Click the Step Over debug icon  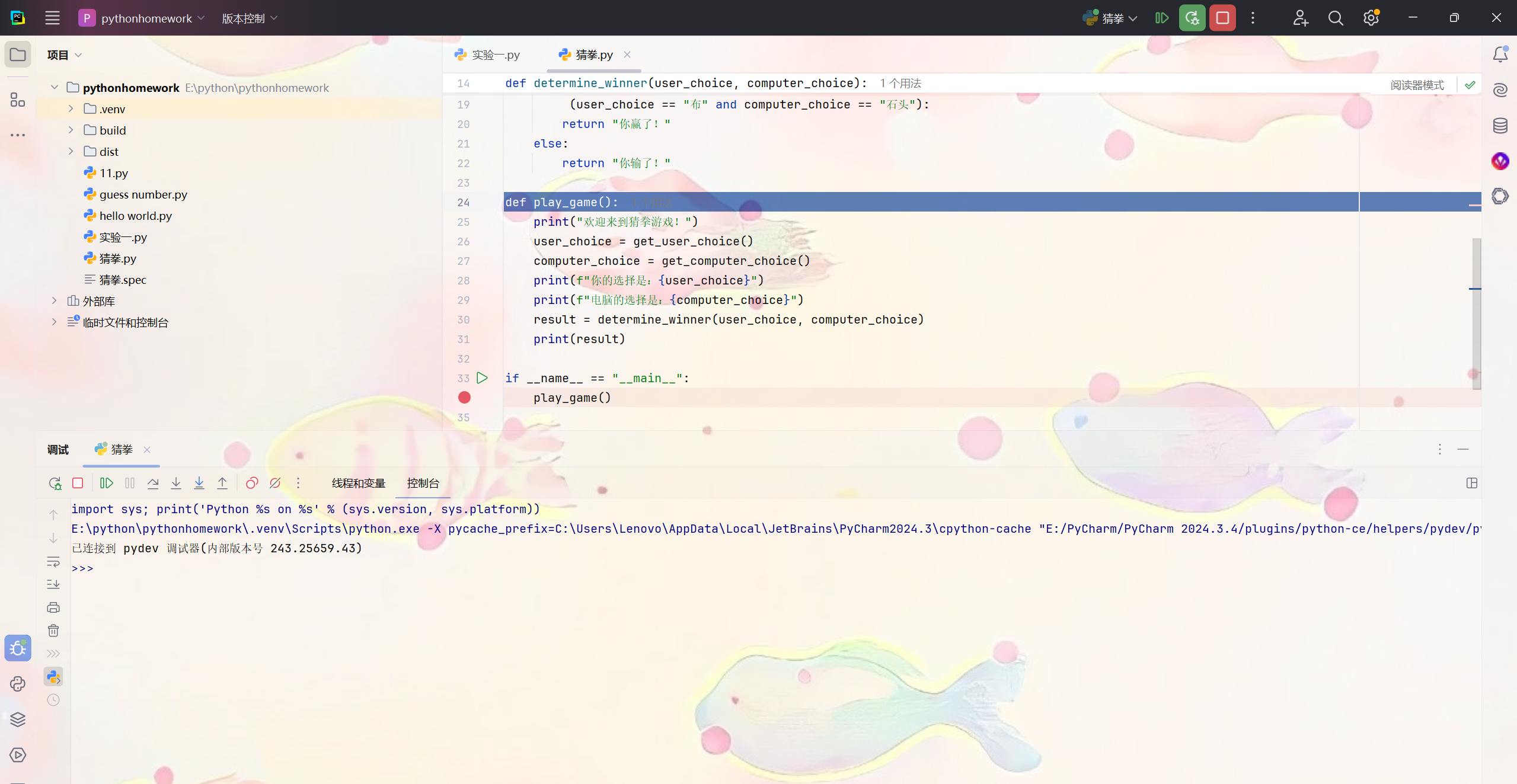click(153, 483)
